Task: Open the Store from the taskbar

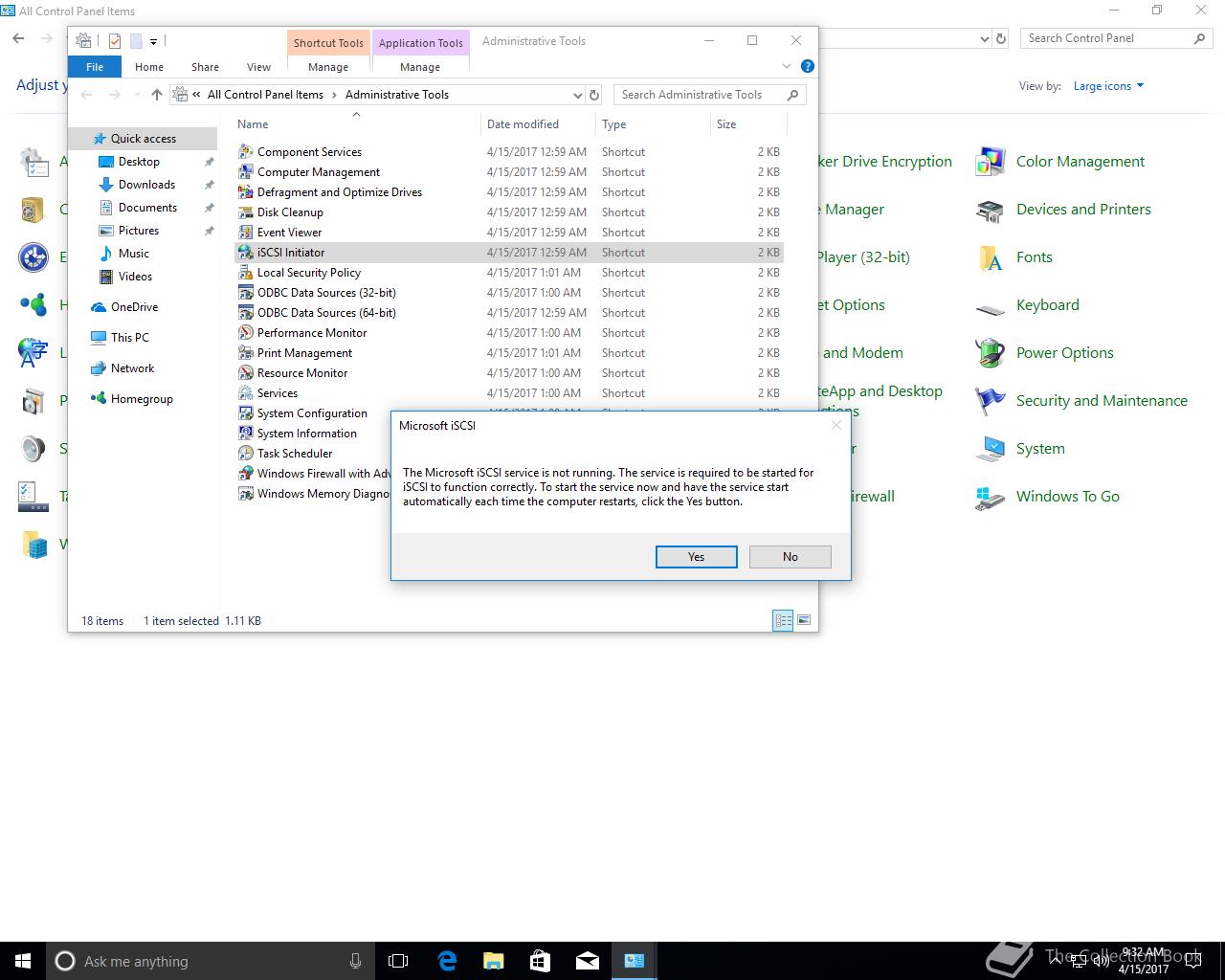Action: [x=540, y=961]
